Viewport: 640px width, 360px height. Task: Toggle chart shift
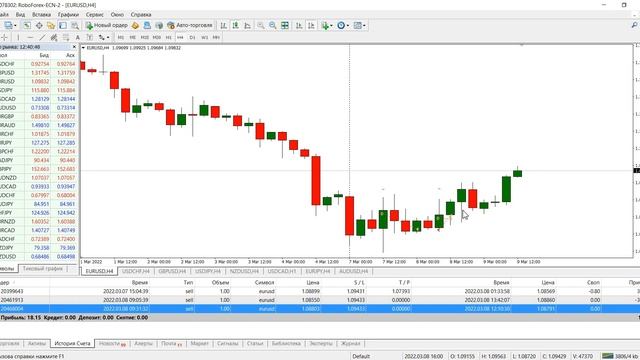point(311,25)
